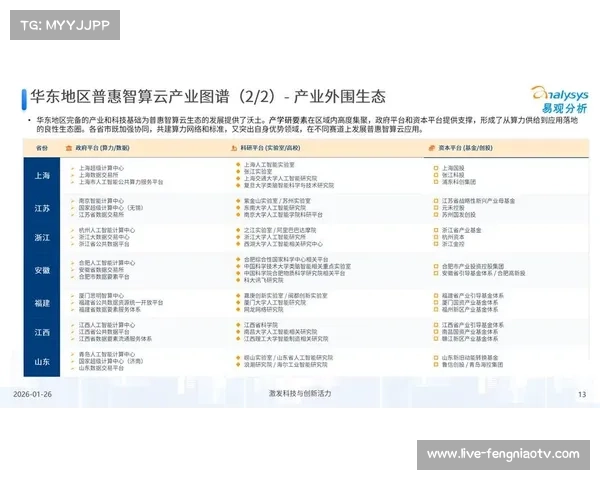Click the entry 江西省科学院
600x480 pixels.
click(261, 325)
